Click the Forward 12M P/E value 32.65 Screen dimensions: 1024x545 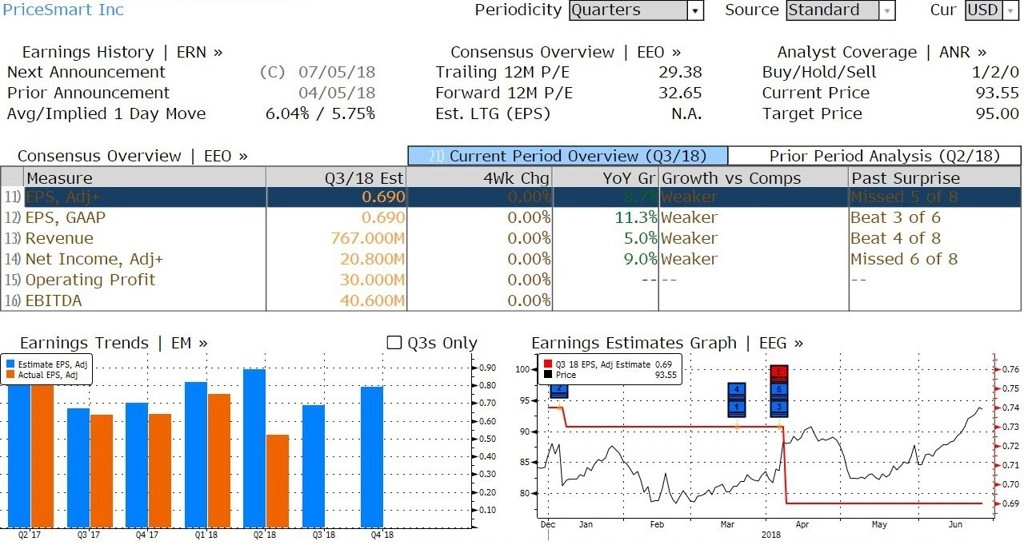coord(680,93)
